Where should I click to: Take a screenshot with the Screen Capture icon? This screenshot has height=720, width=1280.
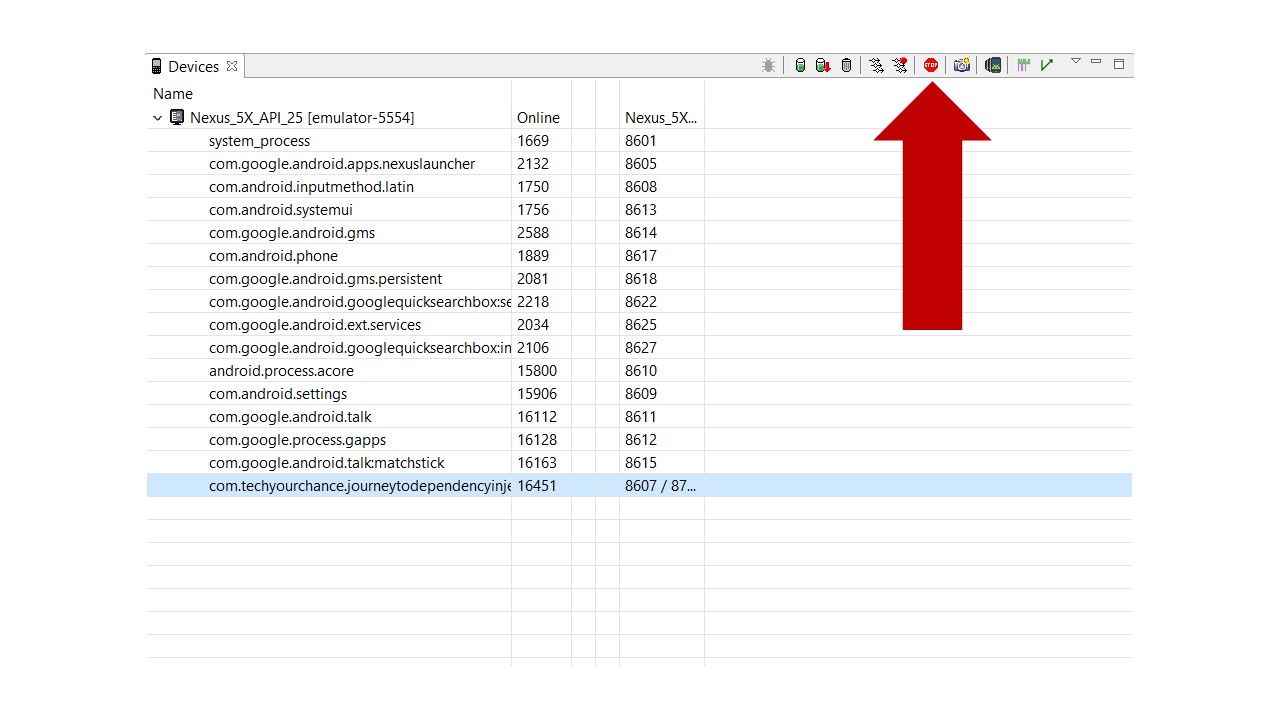click(962, 65)
